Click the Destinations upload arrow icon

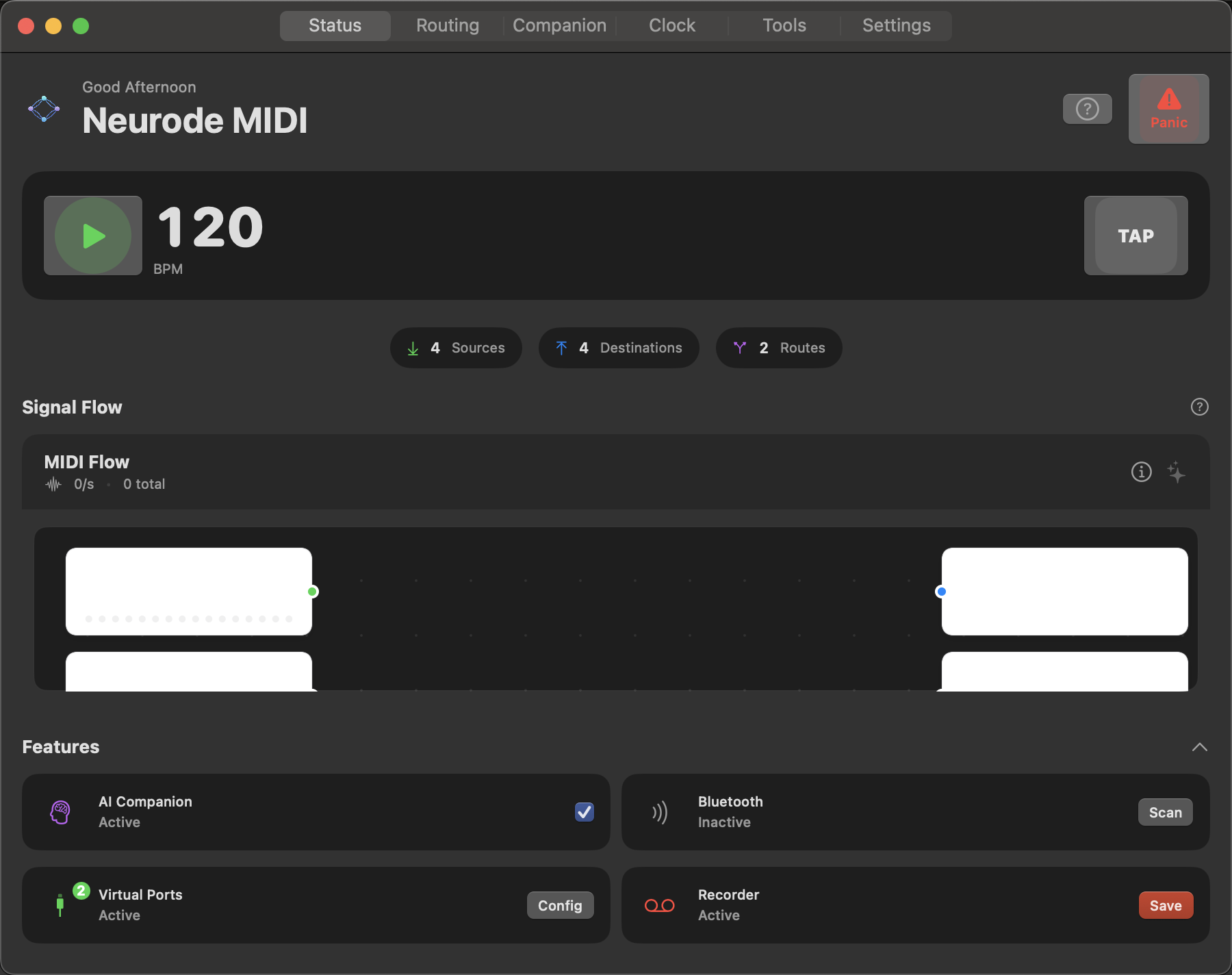[x=562, y=348]
